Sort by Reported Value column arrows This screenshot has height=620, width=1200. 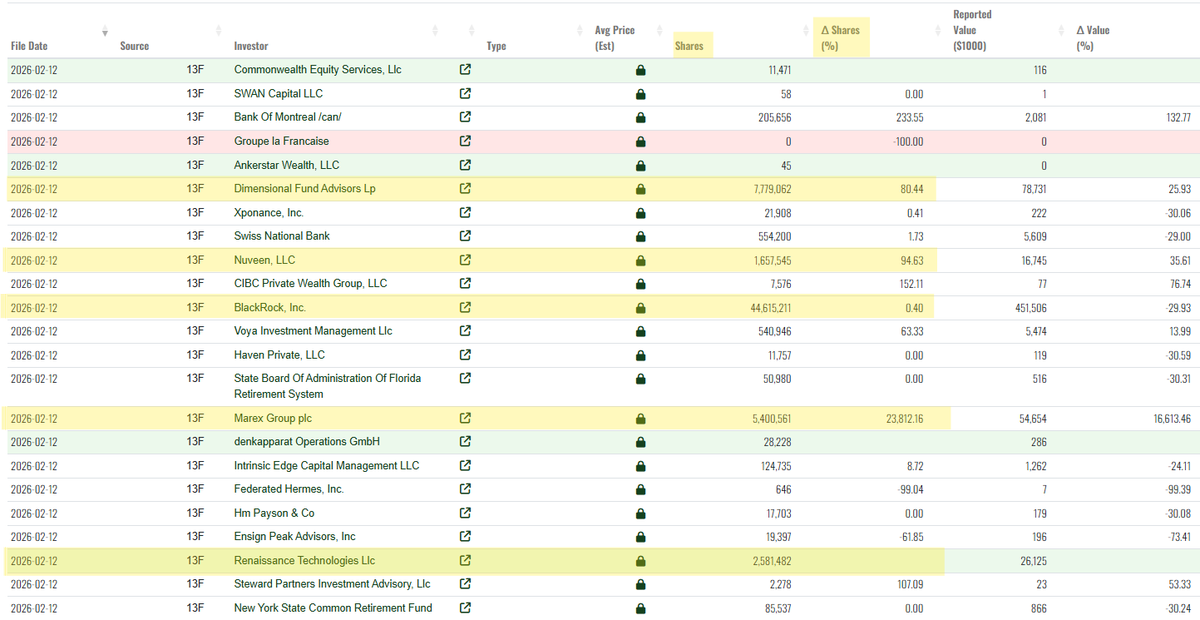tap(1064, 31)
